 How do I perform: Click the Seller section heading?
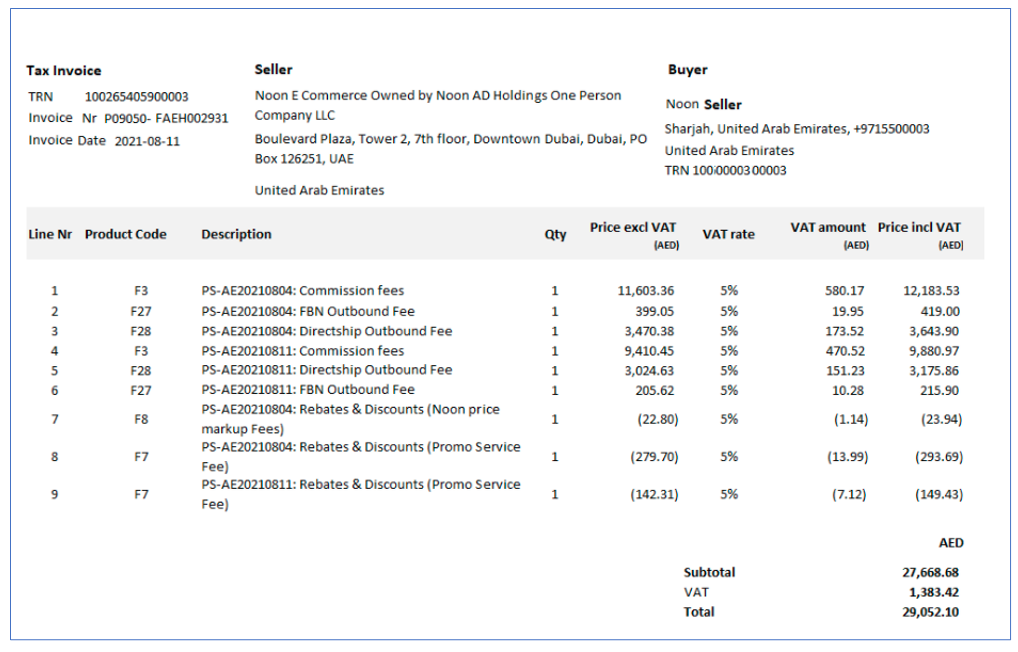coord(273,70)
